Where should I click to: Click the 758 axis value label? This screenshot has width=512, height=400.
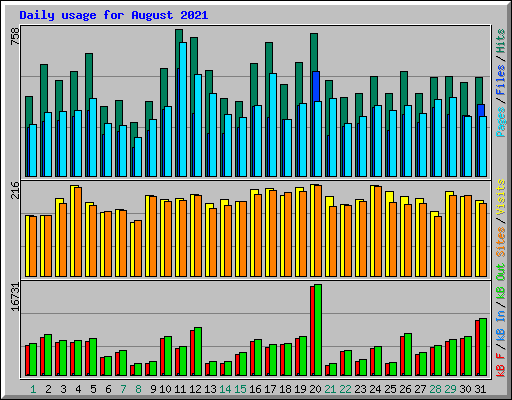[15, 36]
